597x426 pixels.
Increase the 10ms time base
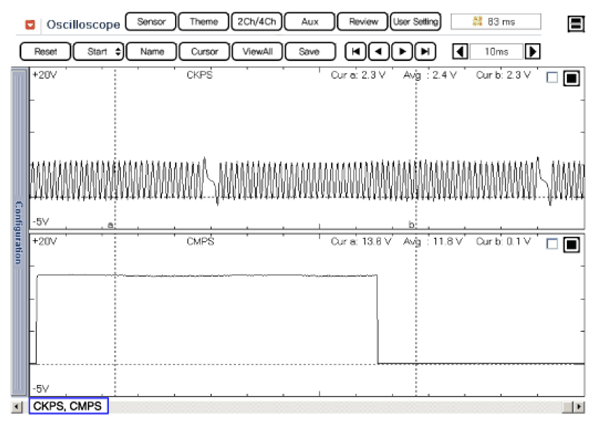[532, 51]
